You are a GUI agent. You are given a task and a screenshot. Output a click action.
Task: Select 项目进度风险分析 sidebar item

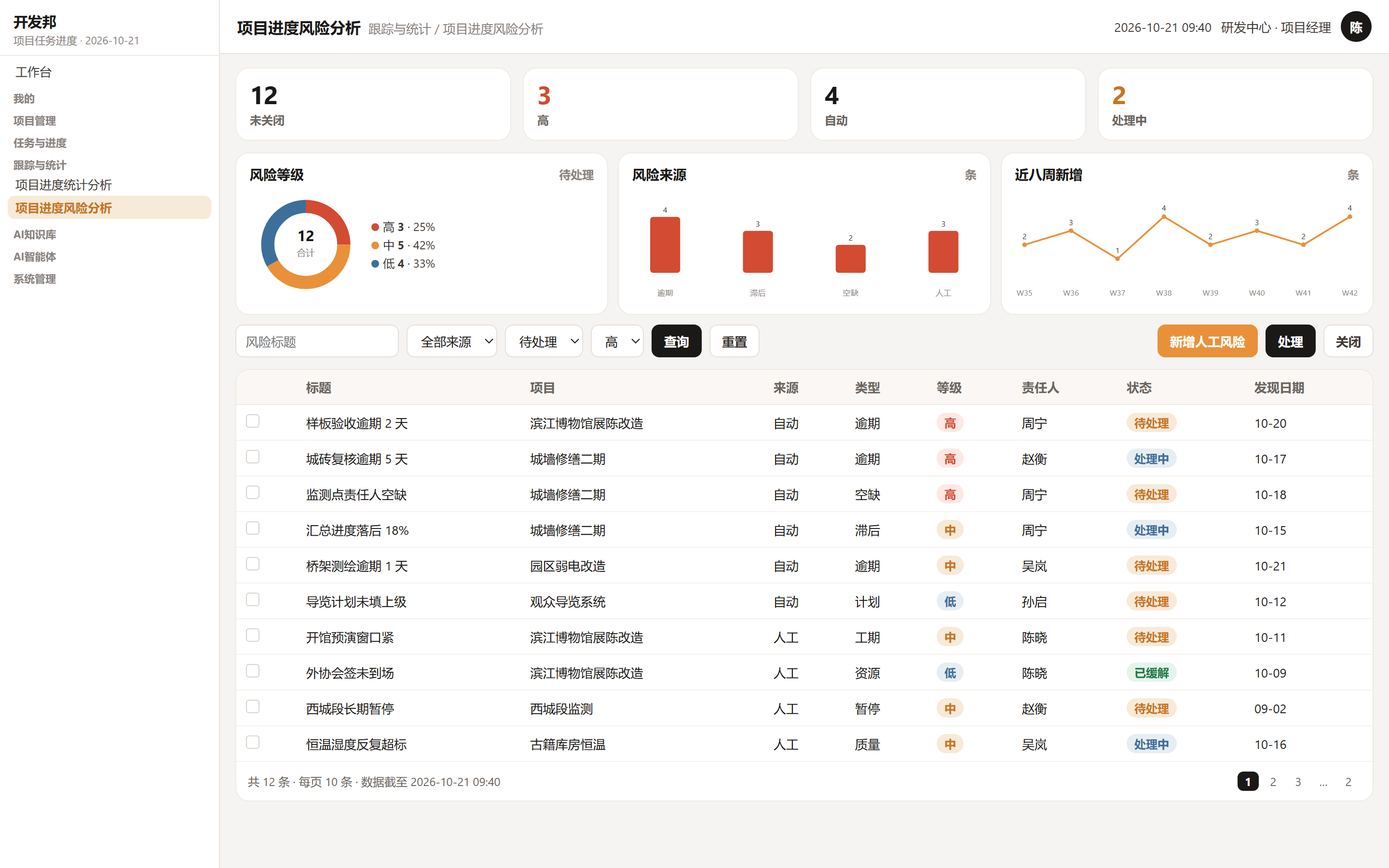pyautogui.click(x=109, y=208)
